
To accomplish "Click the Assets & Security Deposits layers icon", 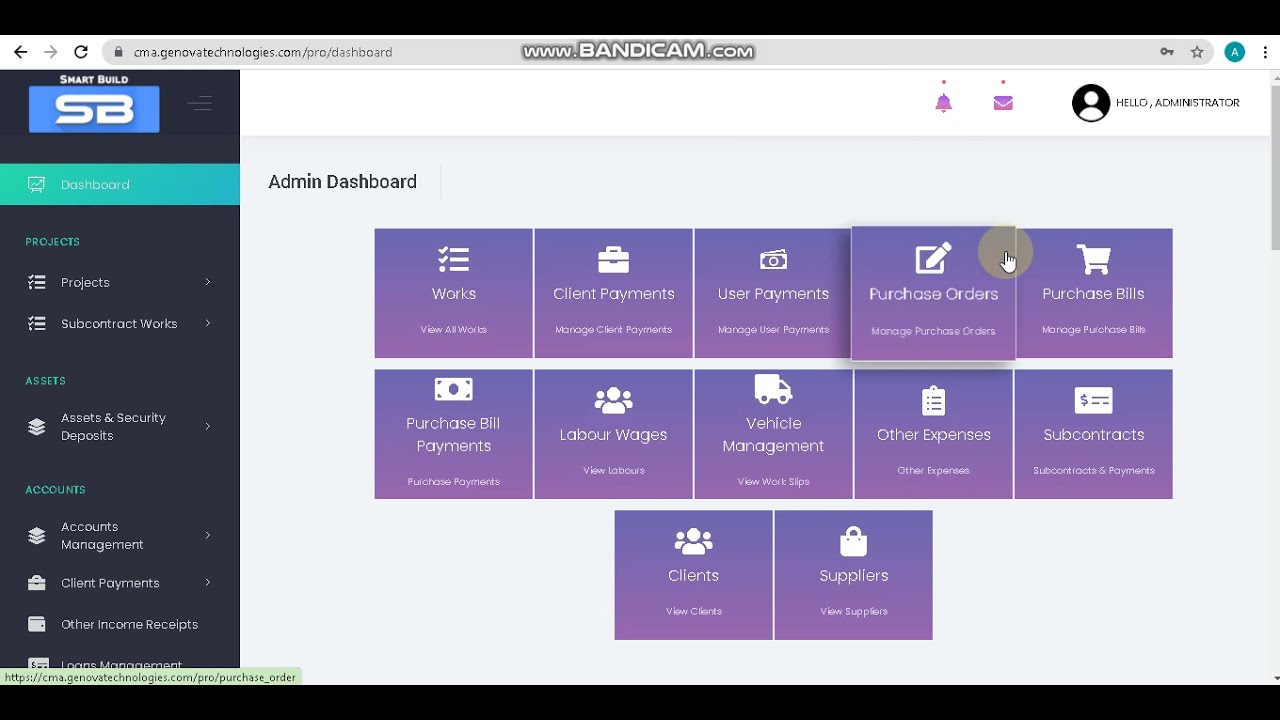I will pos(37,427).
